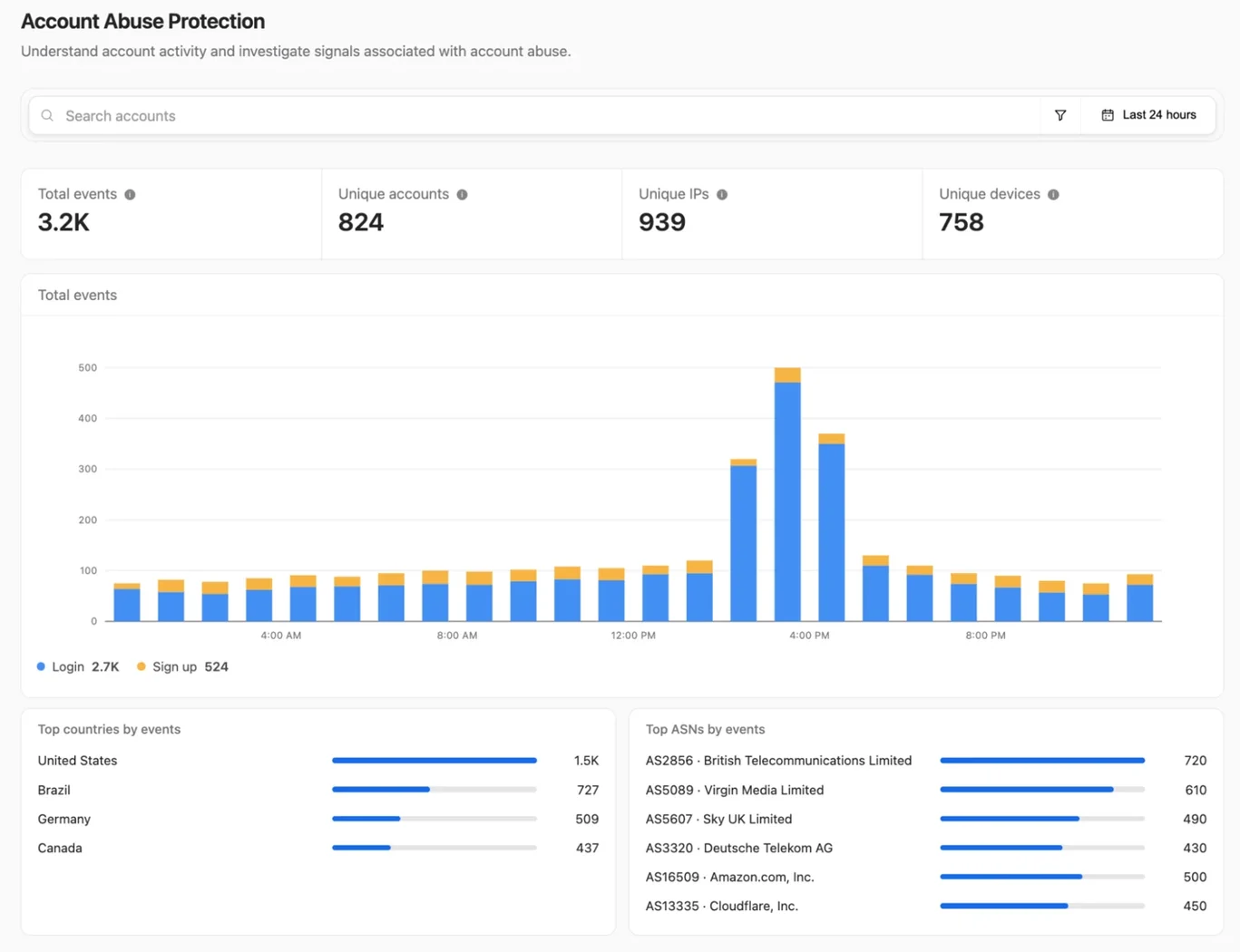Click the United States events progress bar
The height and width of the screenshot is (952, 1240).
coord(434,761)
